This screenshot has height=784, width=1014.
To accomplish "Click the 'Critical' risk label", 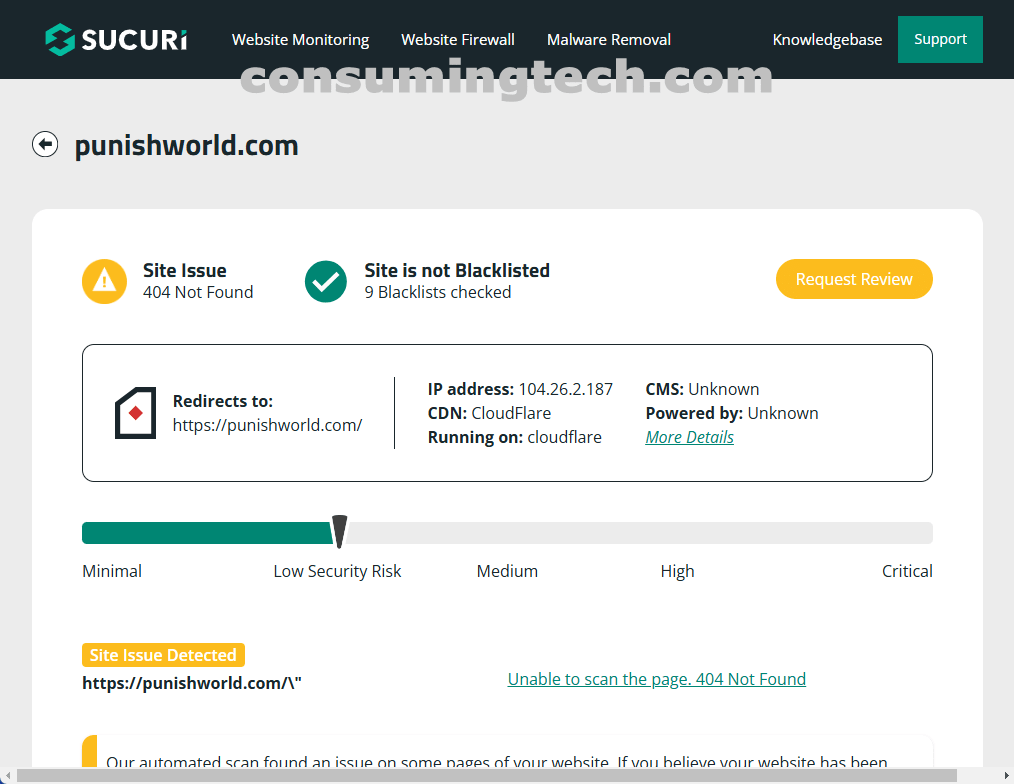I will click(x=907, y=571).
